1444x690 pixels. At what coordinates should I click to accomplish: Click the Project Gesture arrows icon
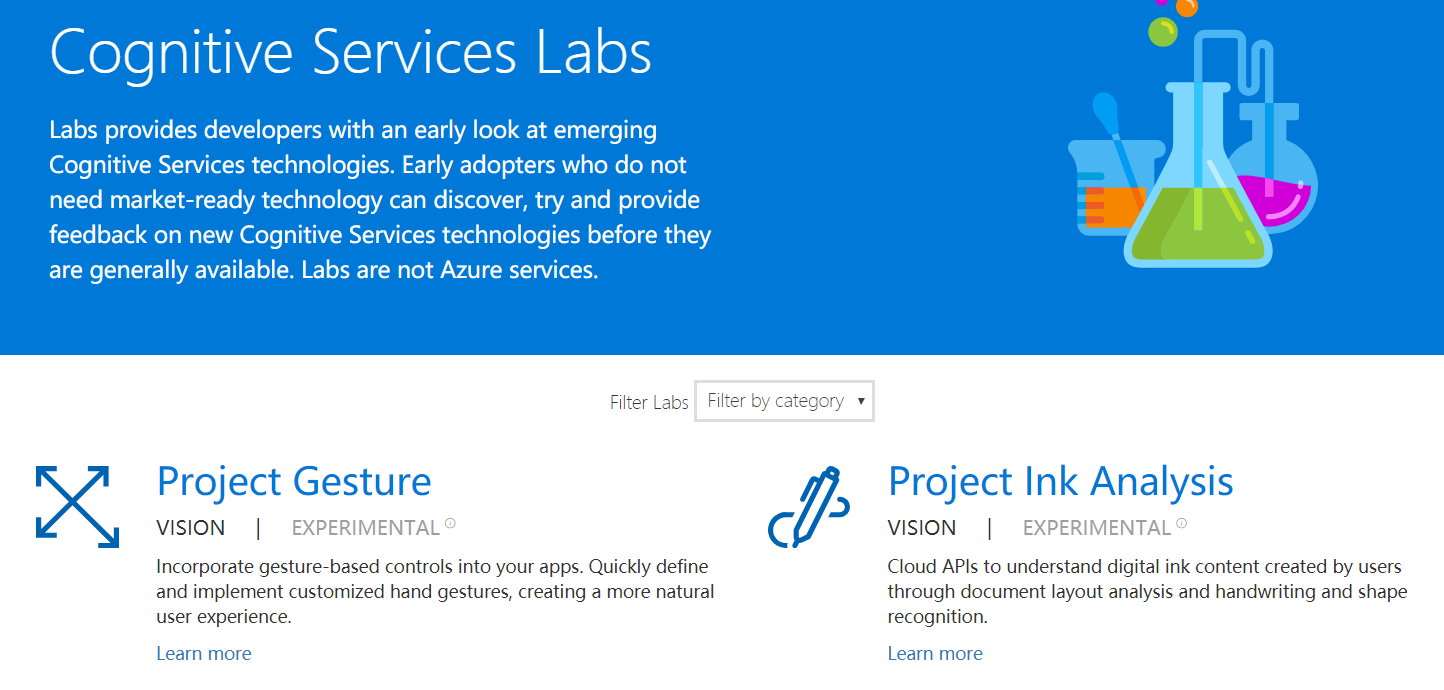(x=77, y=506)
